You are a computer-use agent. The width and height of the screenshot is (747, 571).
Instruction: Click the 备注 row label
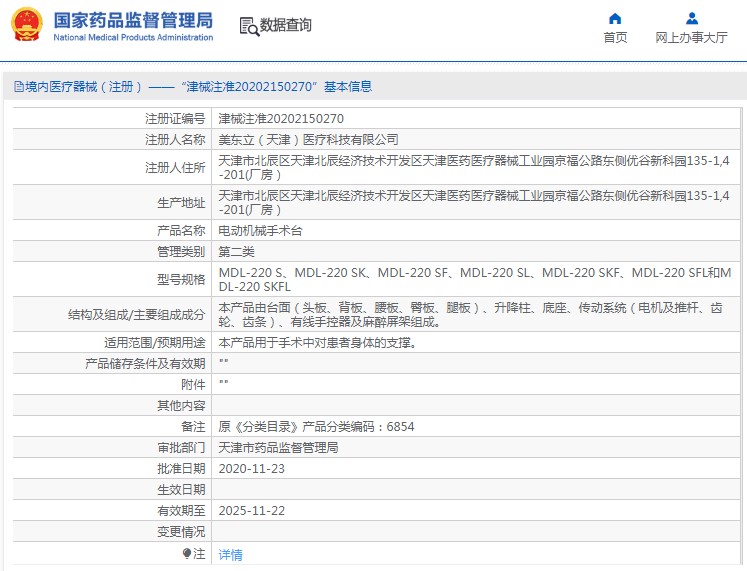(193, 426)
